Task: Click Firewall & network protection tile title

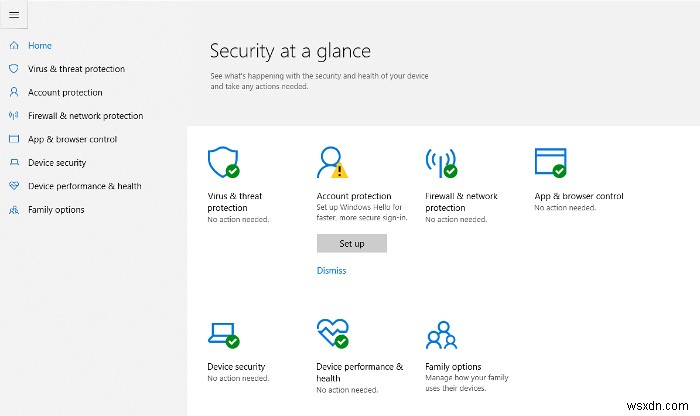Action: (461, 202)
